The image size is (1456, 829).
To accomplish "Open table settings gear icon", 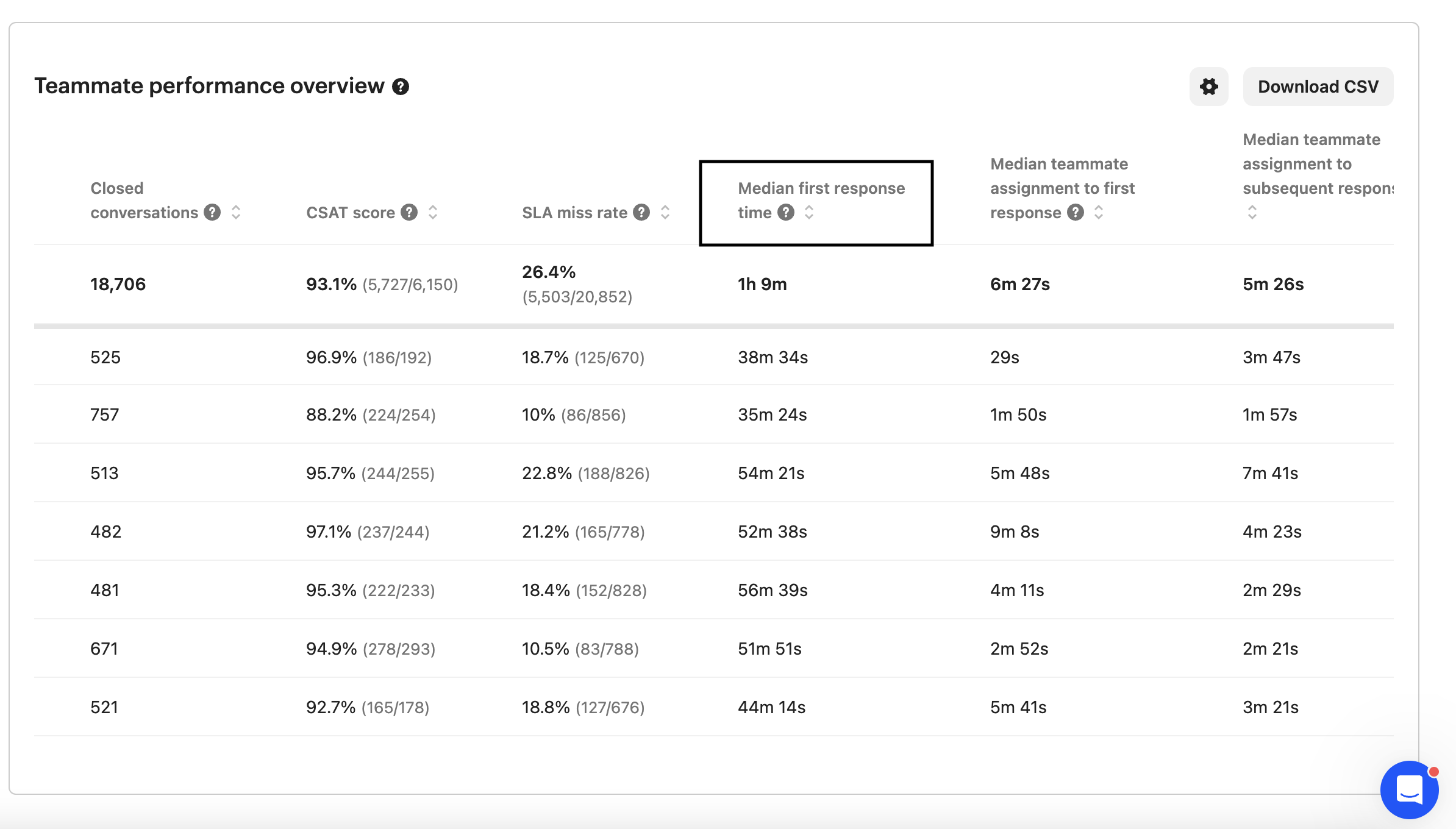I will [1208, 87].
